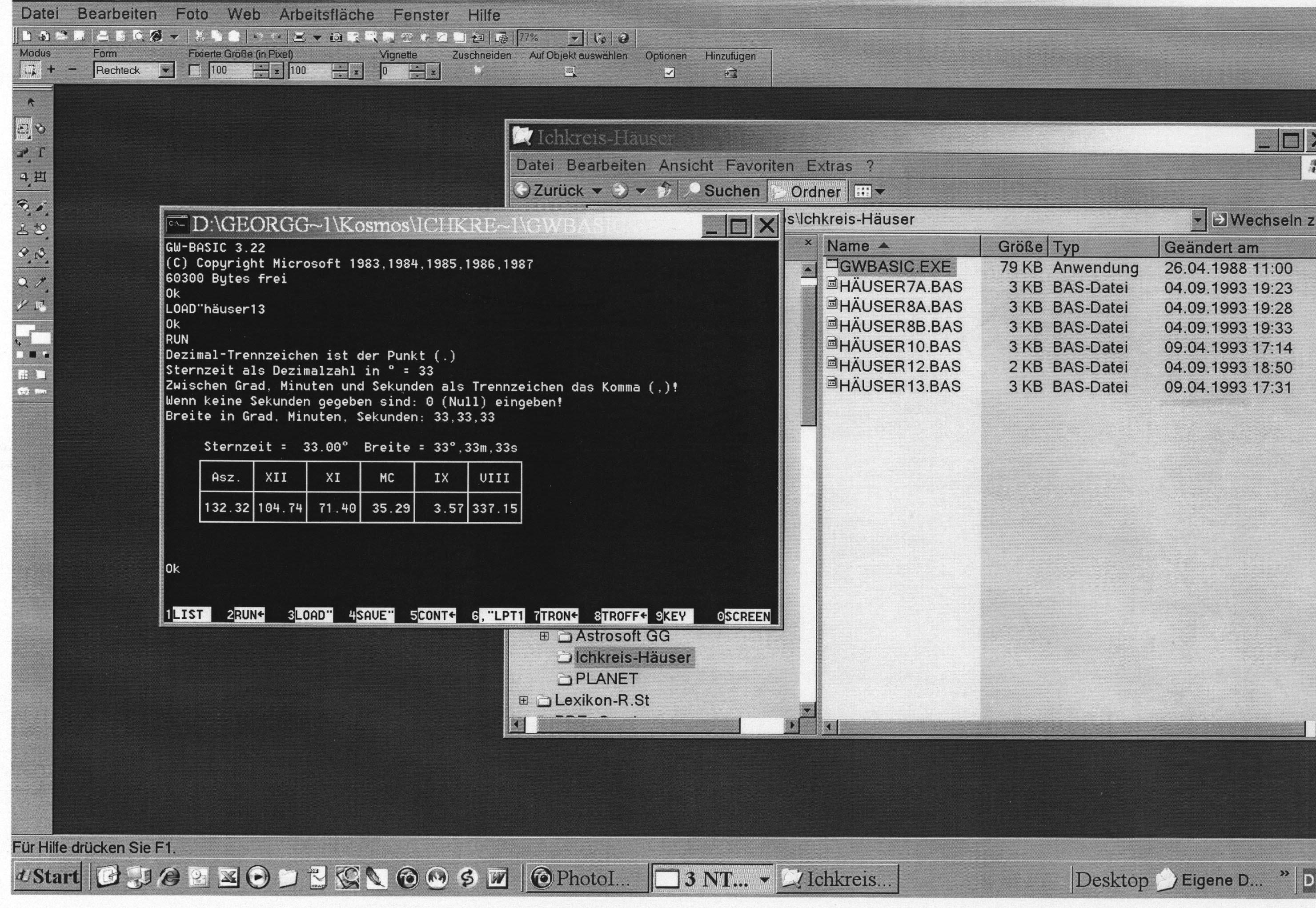Click the Zuschneiden crop icon
The image size is (1316, 908).
[x=478, y=71]
